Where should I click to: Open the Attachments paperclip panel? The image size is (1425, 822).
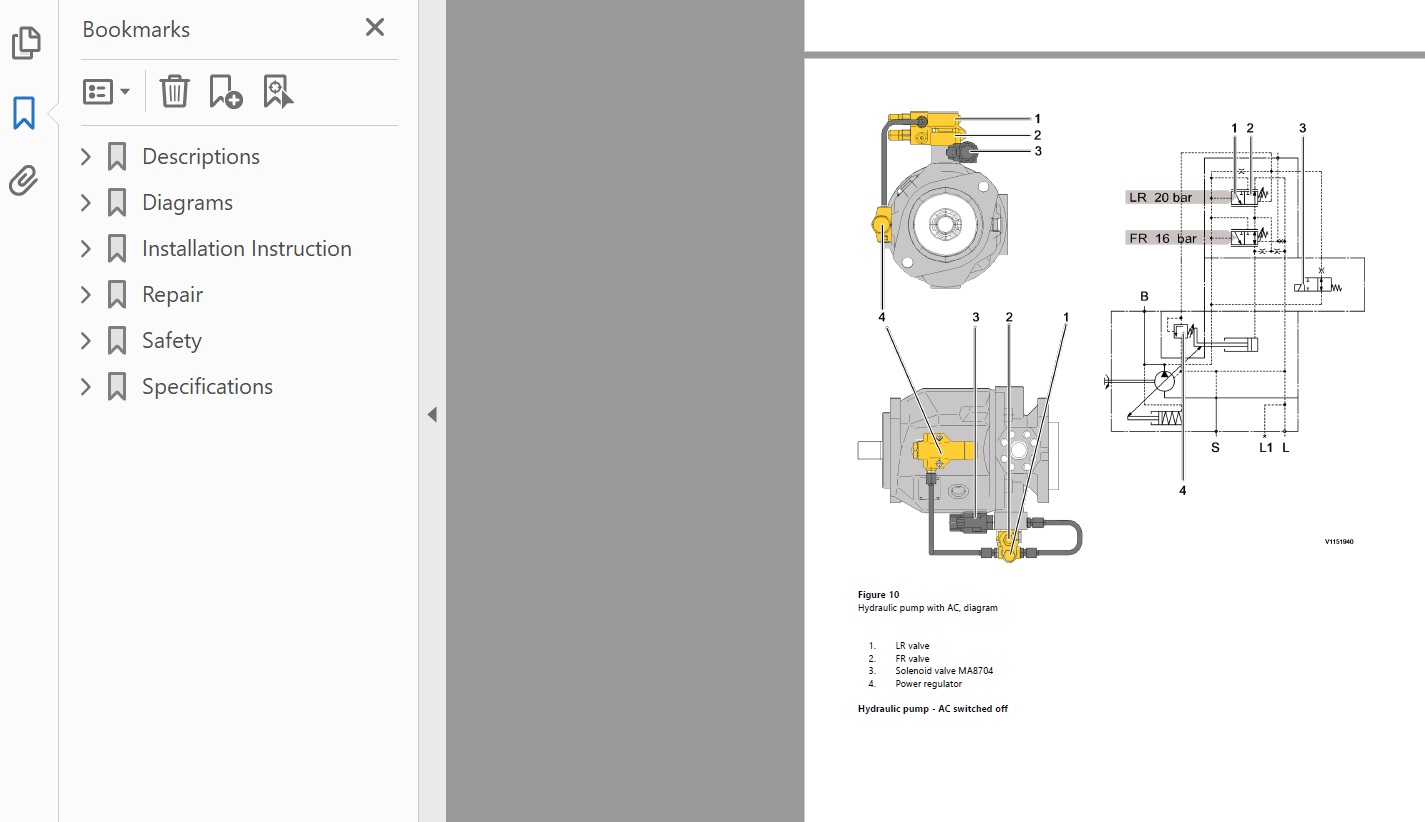[x=25, y=181]
